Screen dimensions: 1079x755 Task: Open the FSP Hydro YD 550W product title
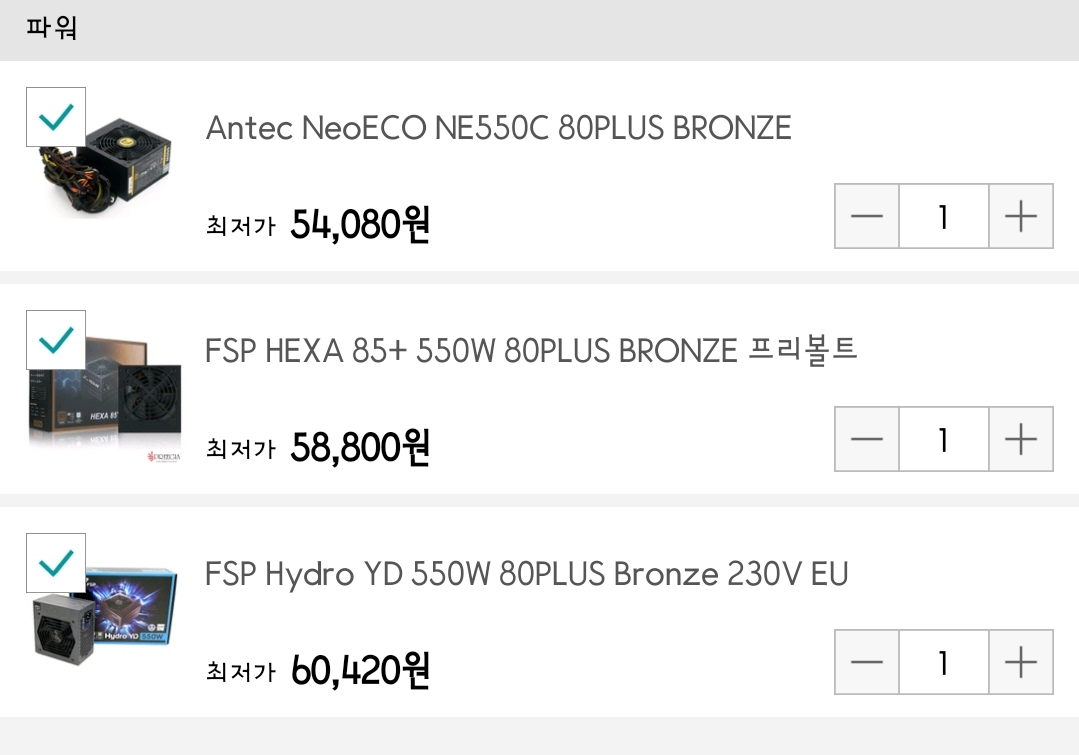526,574
